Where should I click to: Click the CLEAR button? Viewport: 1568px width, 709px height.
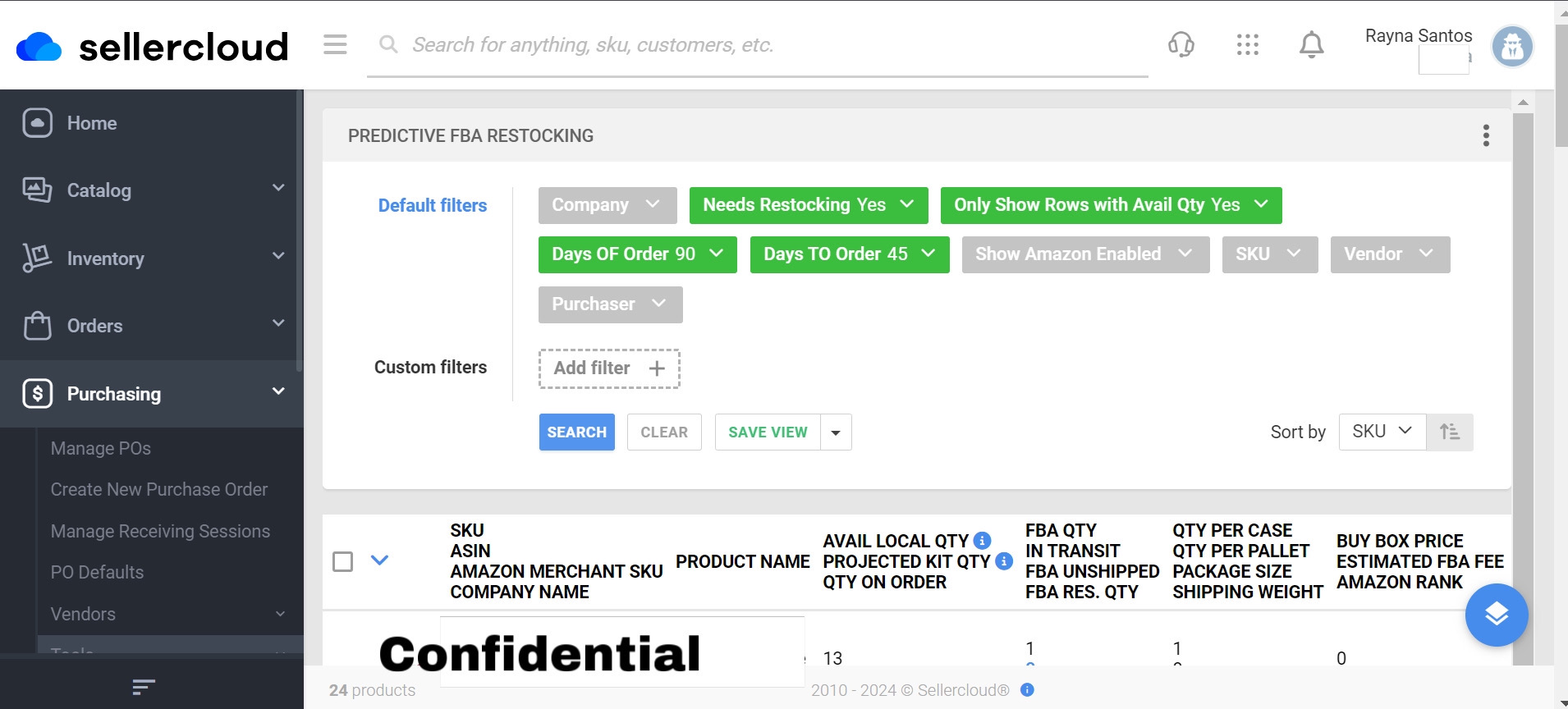(x=664, y=432)
